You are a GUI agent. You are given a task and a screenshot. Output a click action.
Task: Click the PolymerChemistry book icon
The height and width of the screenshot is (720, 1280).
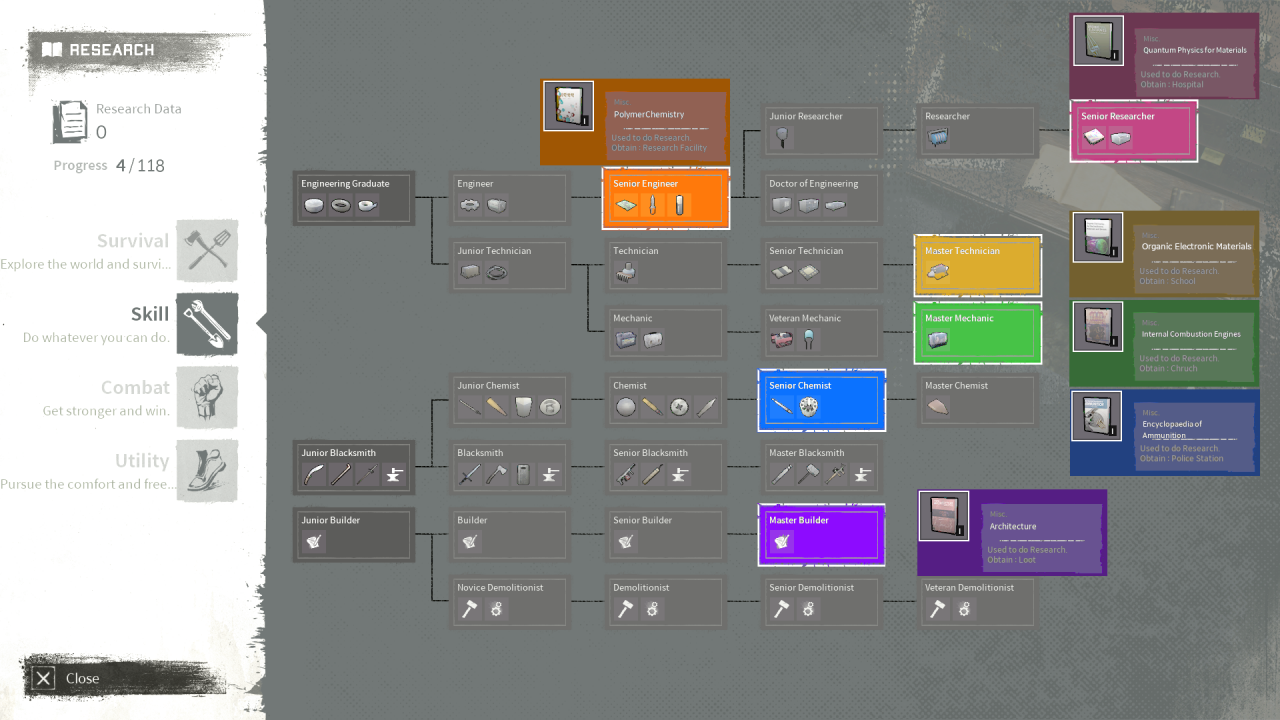coord(568,106)
